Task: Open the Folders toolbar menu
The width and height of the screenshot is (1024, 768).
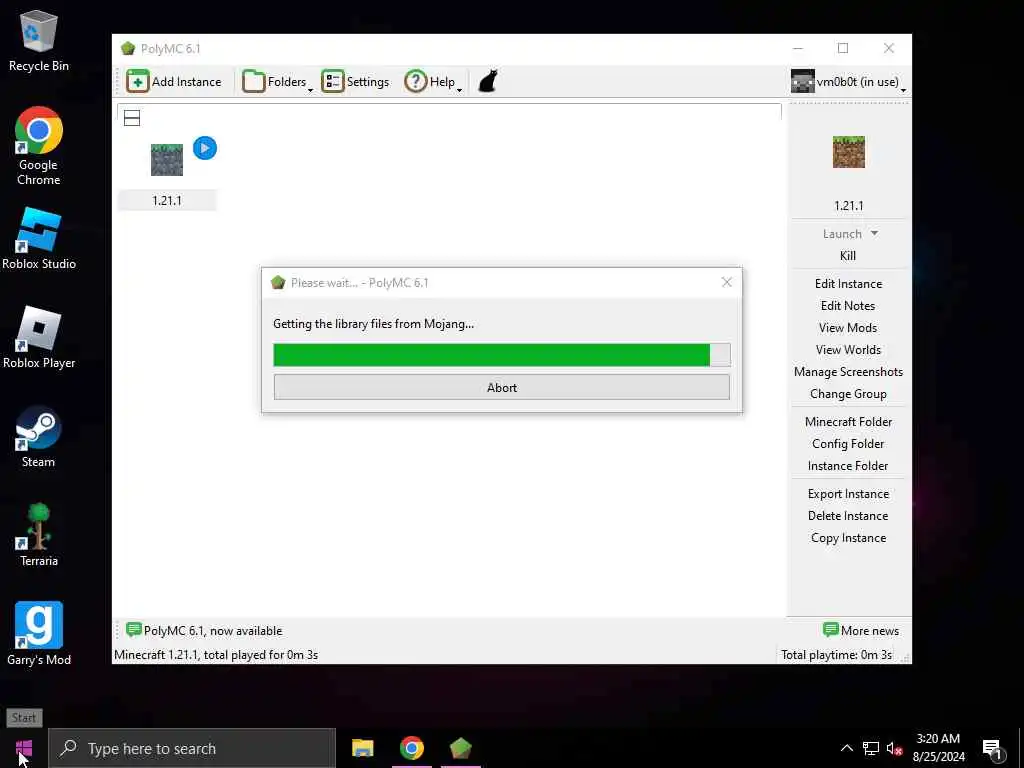Action: [278, 82]
